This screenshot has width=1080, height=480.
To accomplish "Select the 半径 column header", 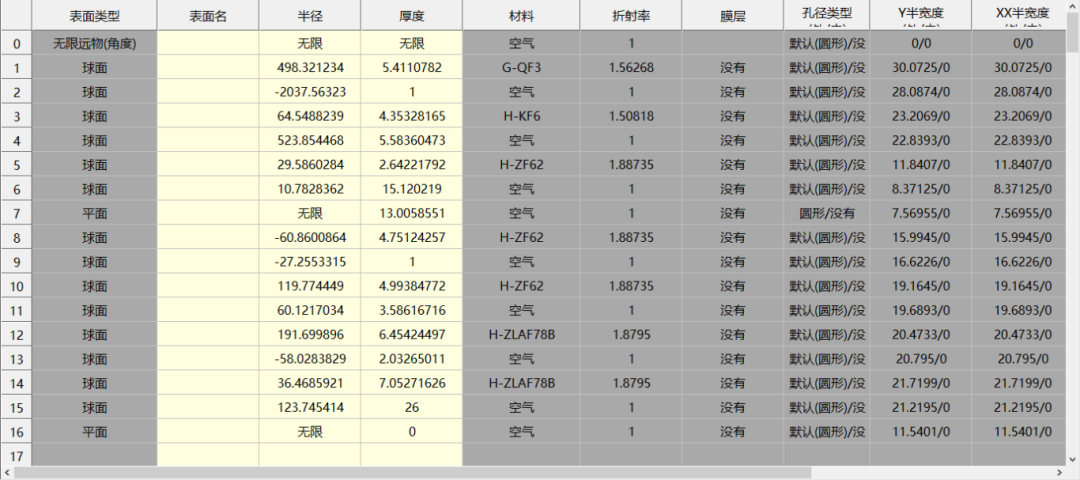I will pos(310,15).
